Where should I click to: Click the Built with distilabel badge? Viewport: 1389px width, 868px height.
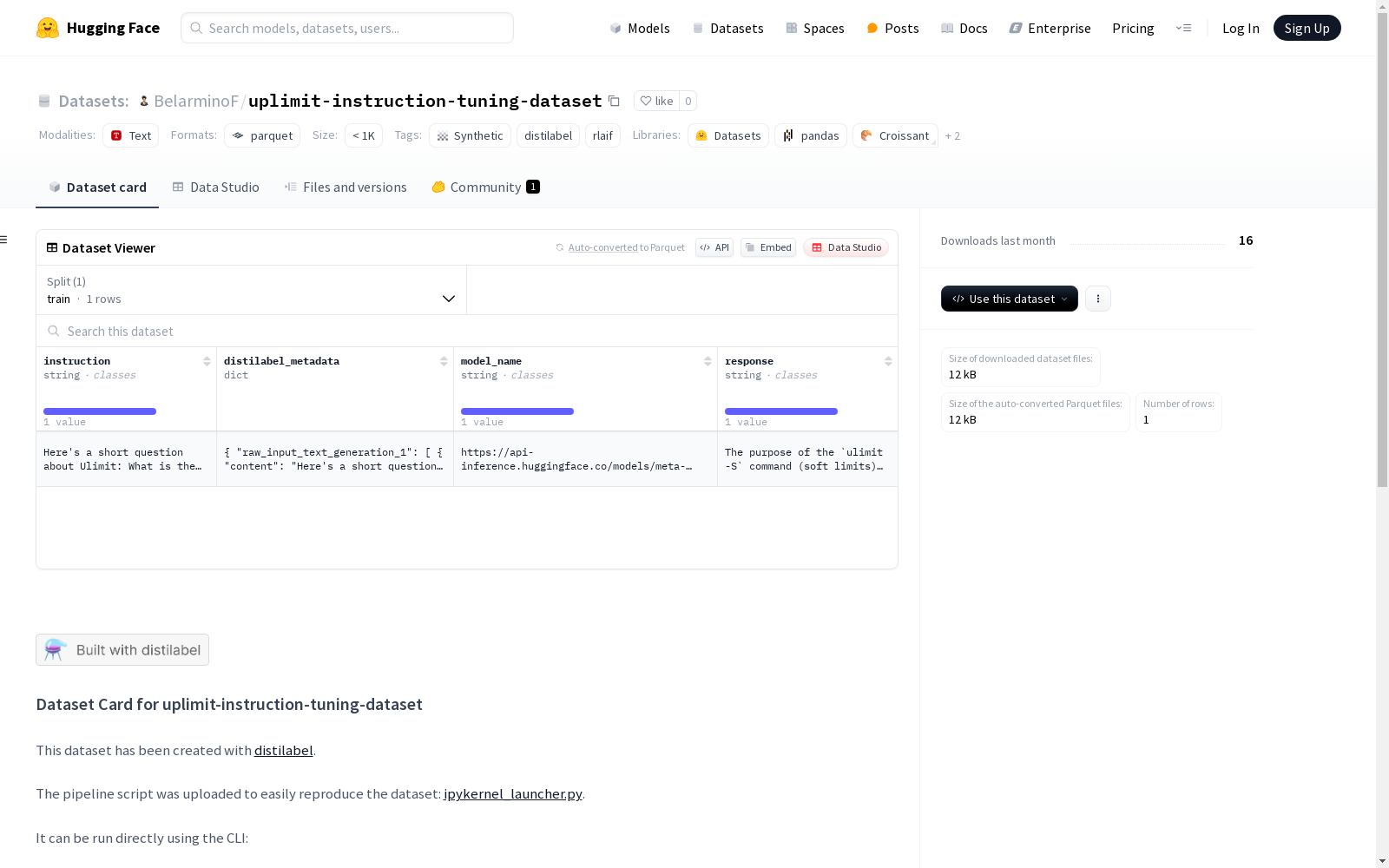coord(122,650)
